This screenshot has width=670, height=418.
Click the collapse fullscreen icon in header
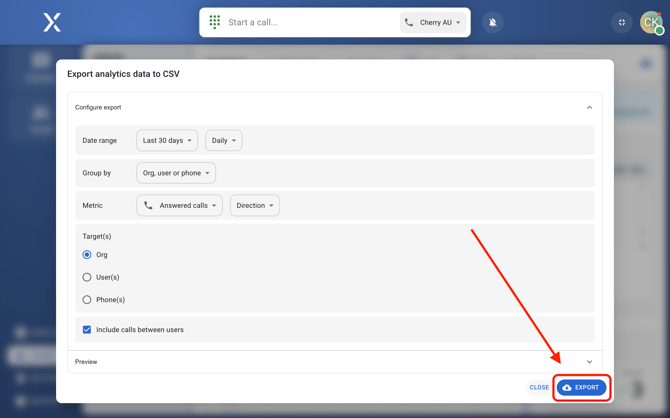click(x=622, y=22)
